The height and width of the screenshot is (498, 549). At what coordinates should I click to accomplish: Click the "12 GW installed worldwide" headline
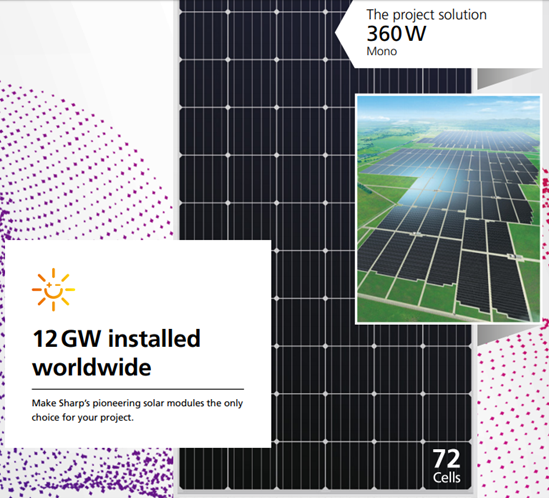(116, 353)
